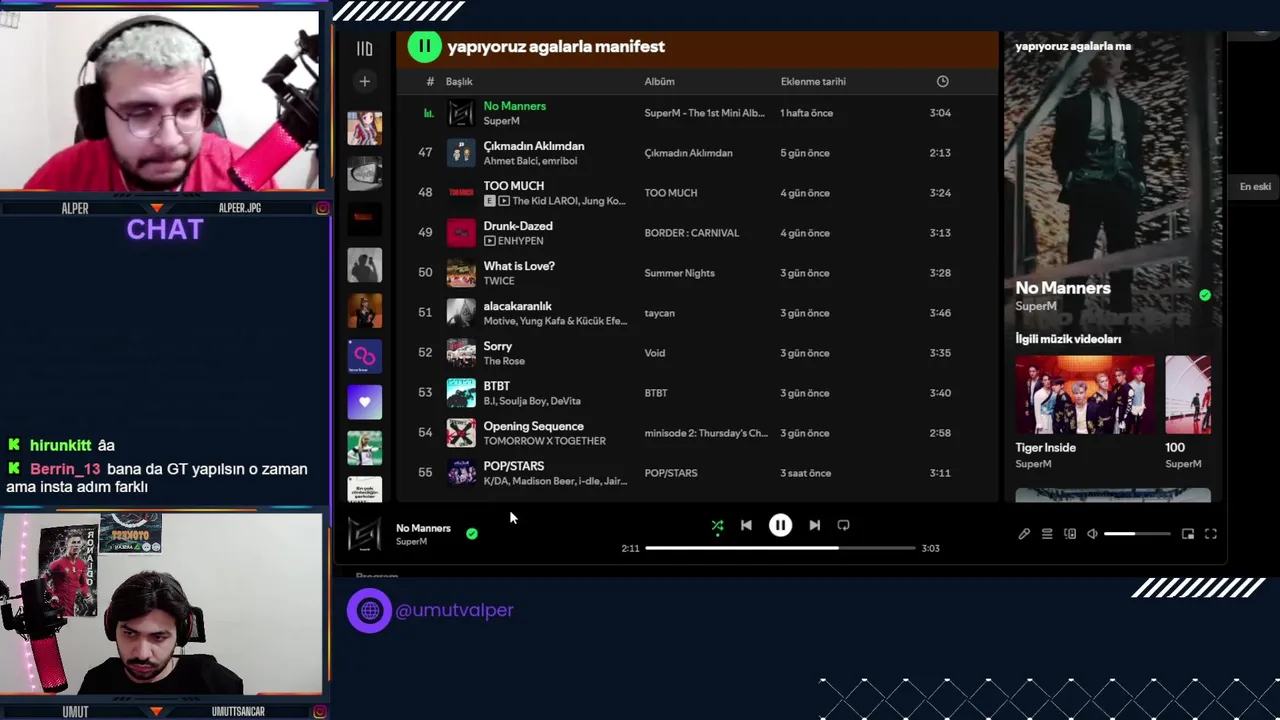Click the BTBT album cover thumbnail
The width and height of the screenshot is (1280, 720).
(461, 393)
